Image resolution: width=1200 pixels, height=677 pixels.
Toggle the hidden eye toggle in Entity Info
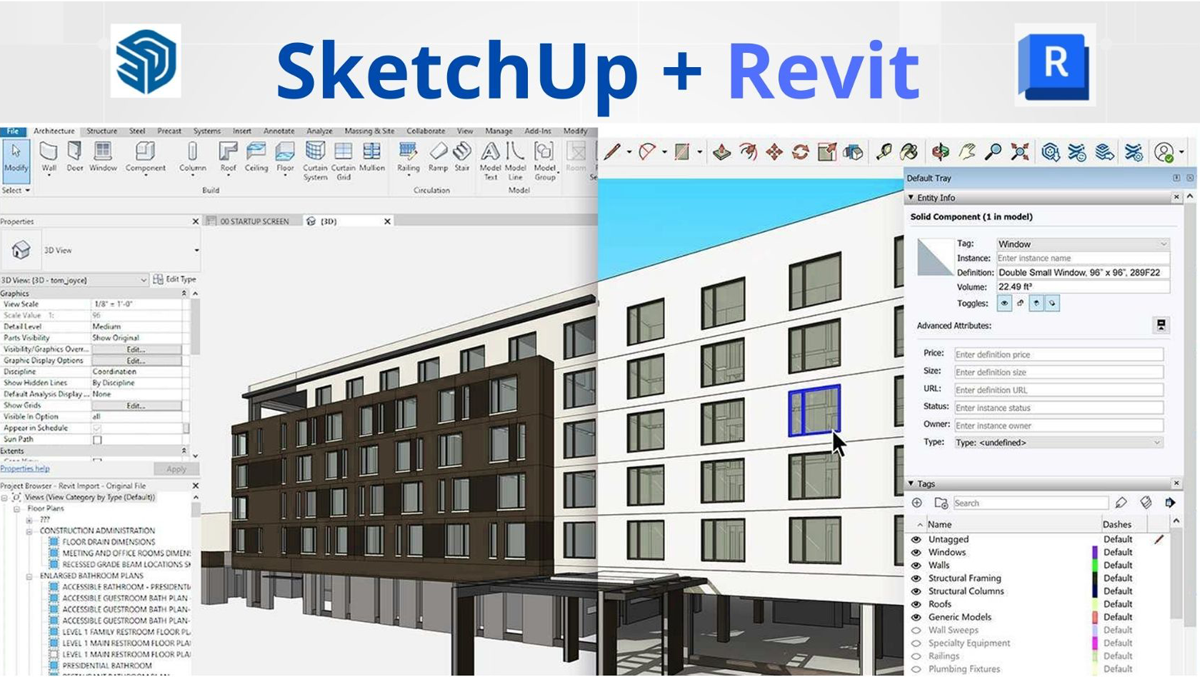(x=1004, y=303)
